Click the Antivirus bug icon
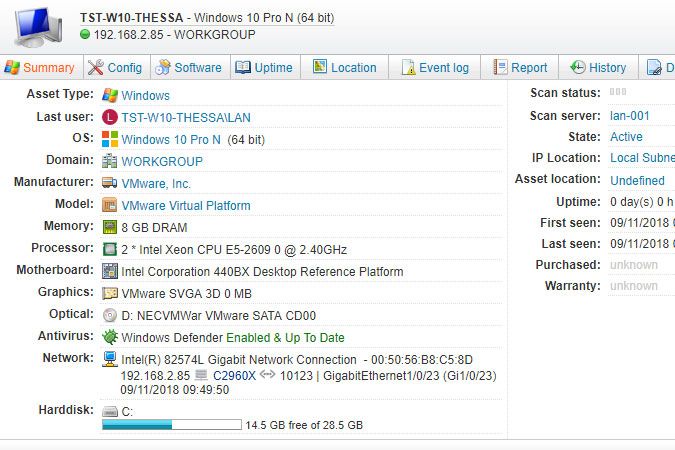Image resolution: width=675 pixels, height=450 pixels. click(110, 337)
